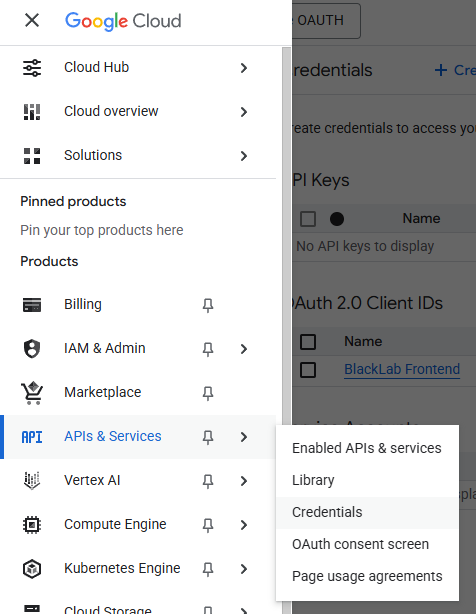Image resolution: width=476 pixels, height=614 pixels.
Task: Expand the Vertex AI submenu arrow
Action: (244, 480)
